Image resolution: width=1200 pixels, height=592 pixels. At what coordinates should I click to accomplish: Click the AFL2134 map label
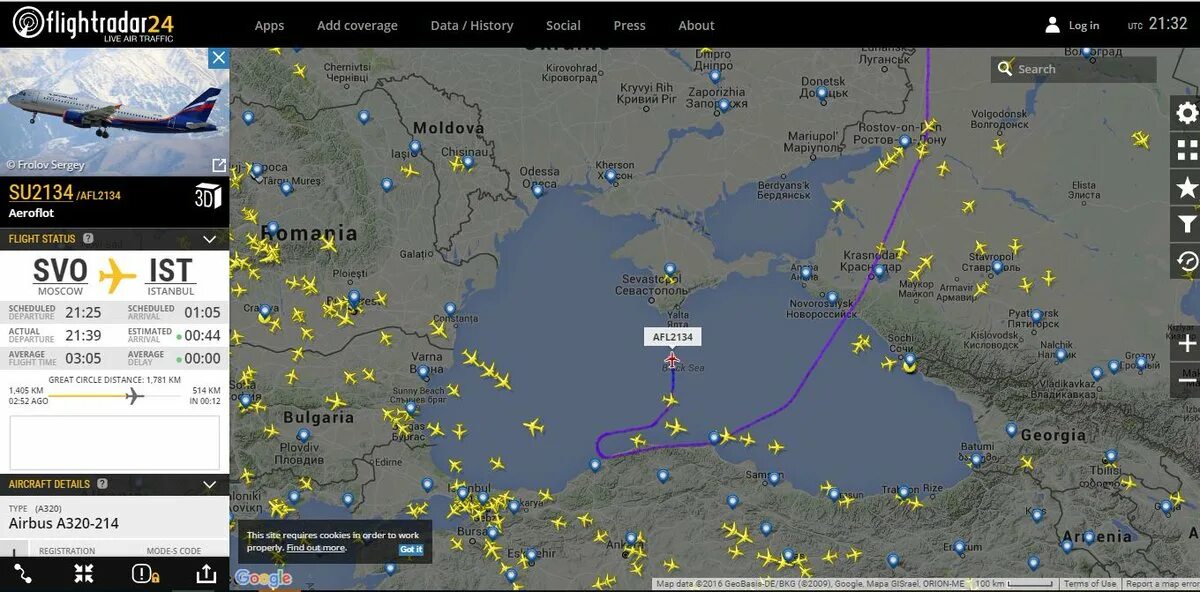point(672,337)
